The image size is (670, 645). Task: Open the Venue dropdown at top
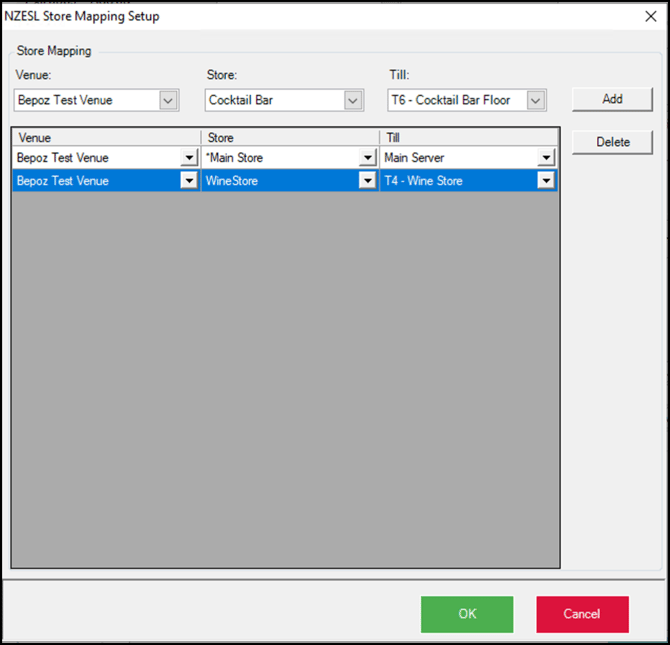point(168,100)
